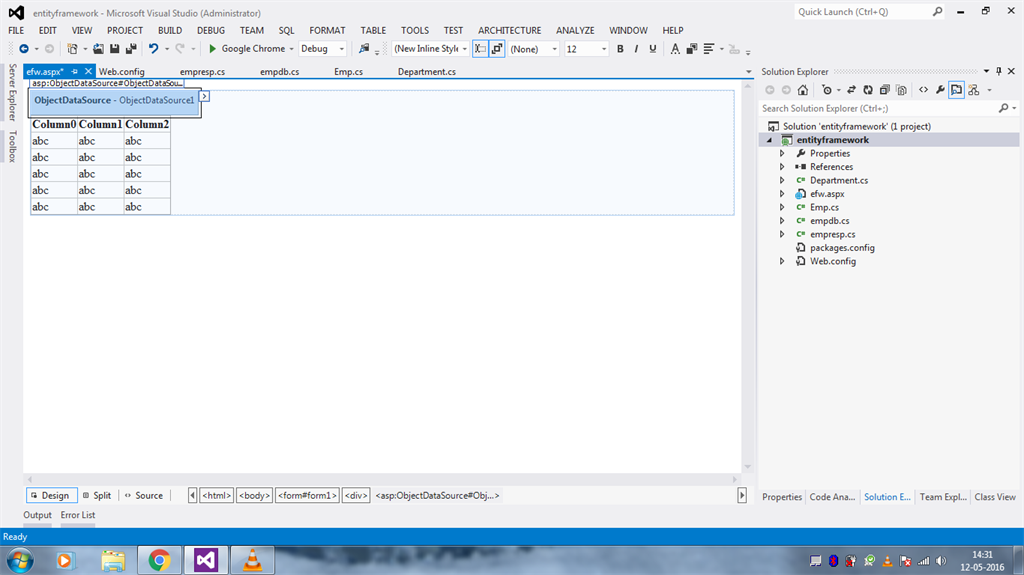Click Collapse All in Solution Explorer
Viewport: 1024px width, 575px height.
tap(885, 90)
